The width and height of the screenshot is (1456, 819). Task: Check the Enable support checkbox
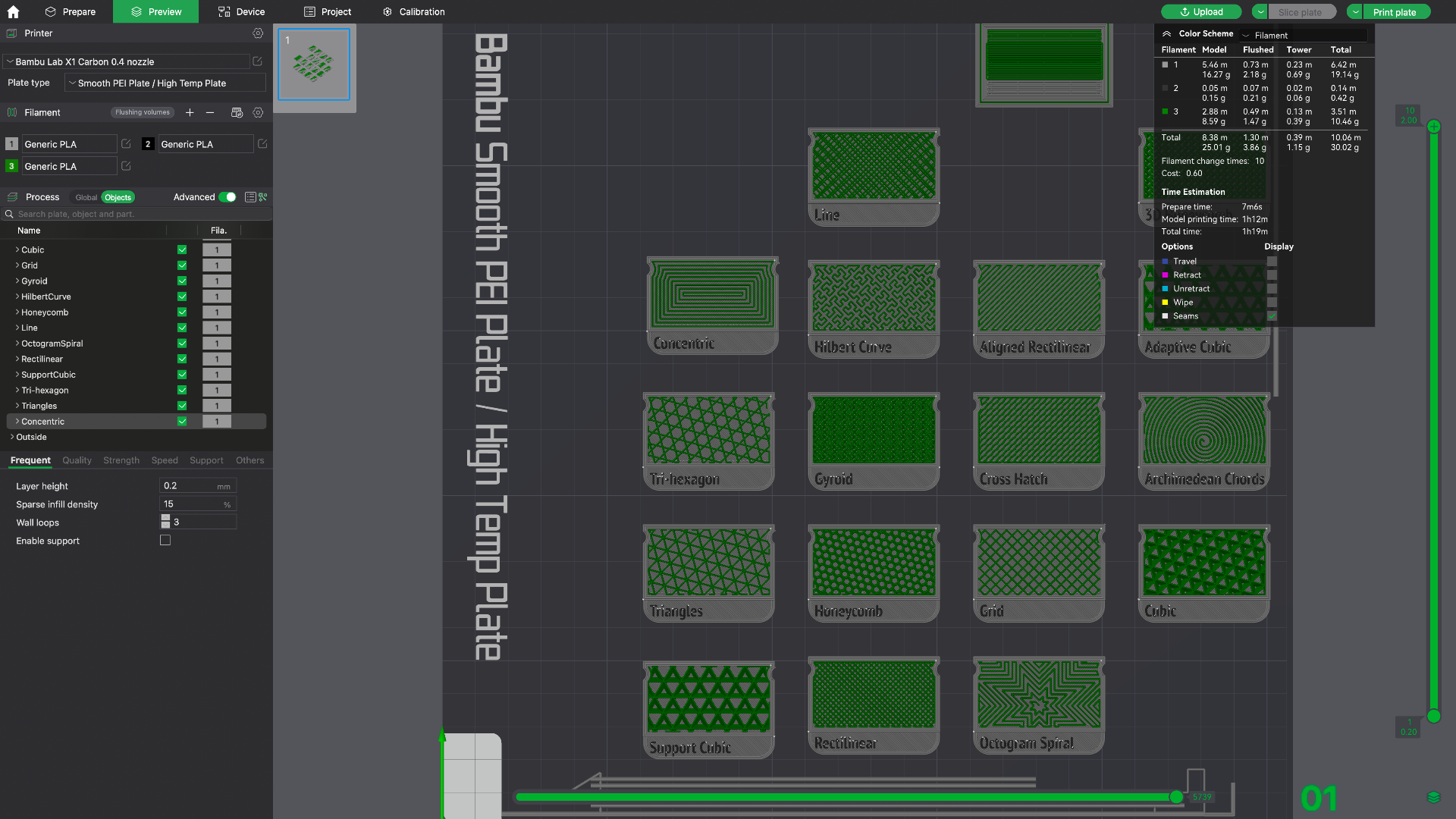(165, 541)
